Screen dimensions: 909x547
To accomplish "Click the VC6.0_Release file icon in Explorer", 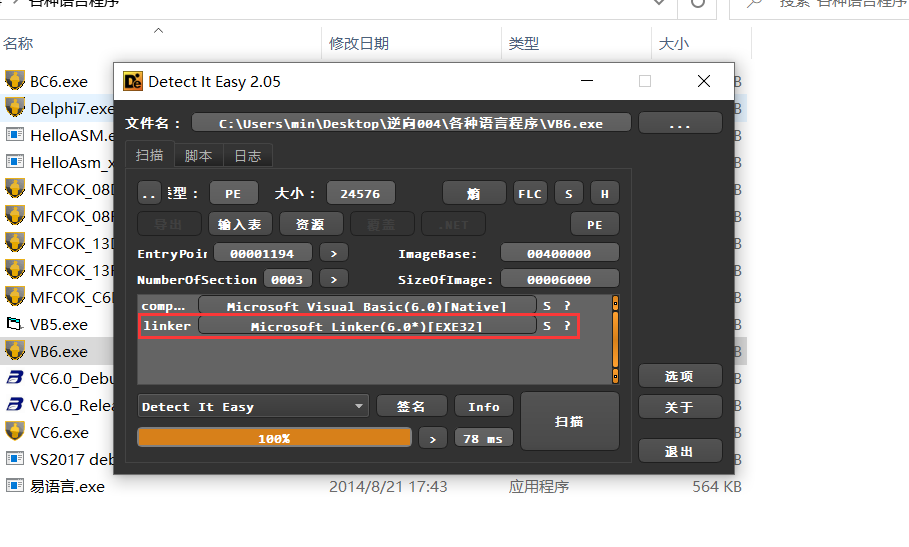I will point(14,405).
